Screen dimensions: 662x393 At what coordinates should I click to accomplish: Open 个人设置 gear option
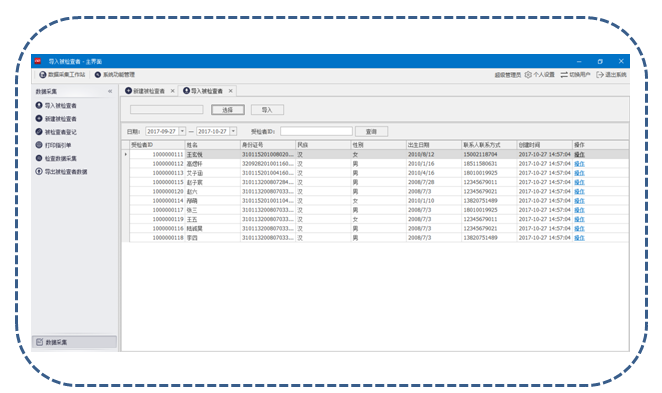point(540,75)
